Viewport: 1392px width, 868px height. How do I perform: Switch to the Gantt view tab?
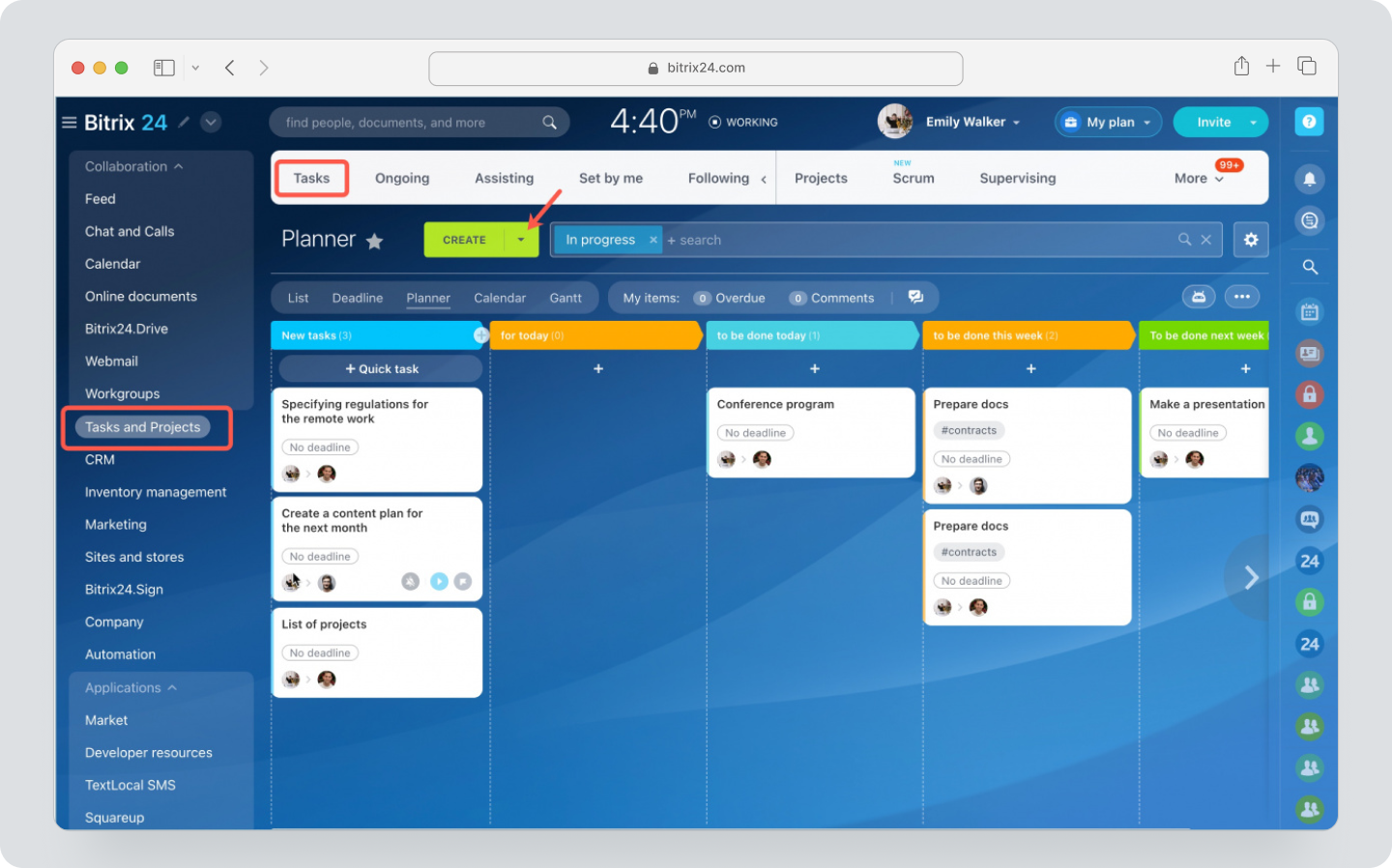565,298
